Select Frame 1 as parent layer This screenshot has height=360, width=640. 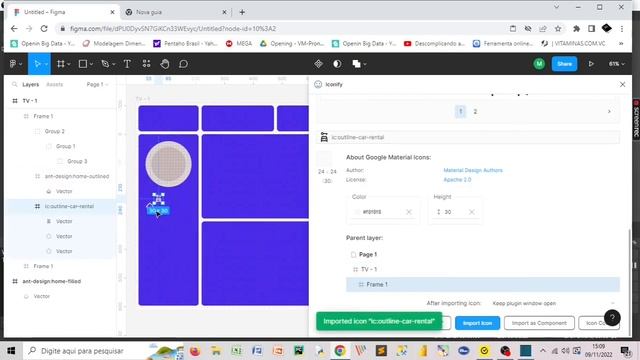tap(483, 284)
